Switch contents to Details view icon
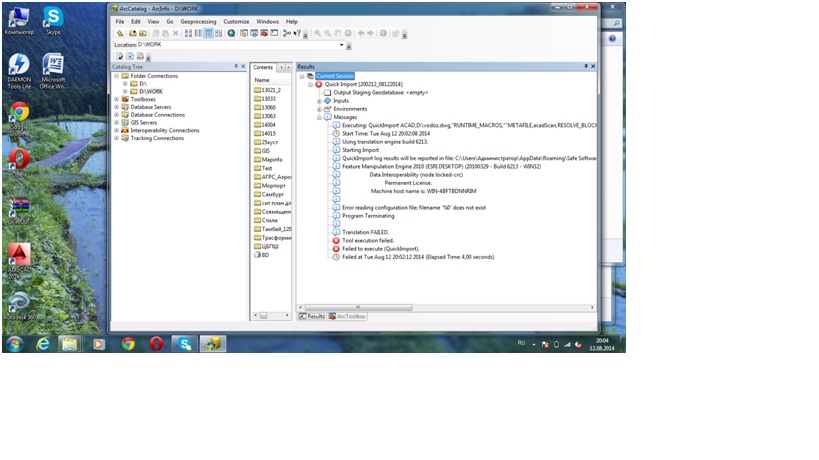Viewport: 819px width, 460px height. pos(209,33)
